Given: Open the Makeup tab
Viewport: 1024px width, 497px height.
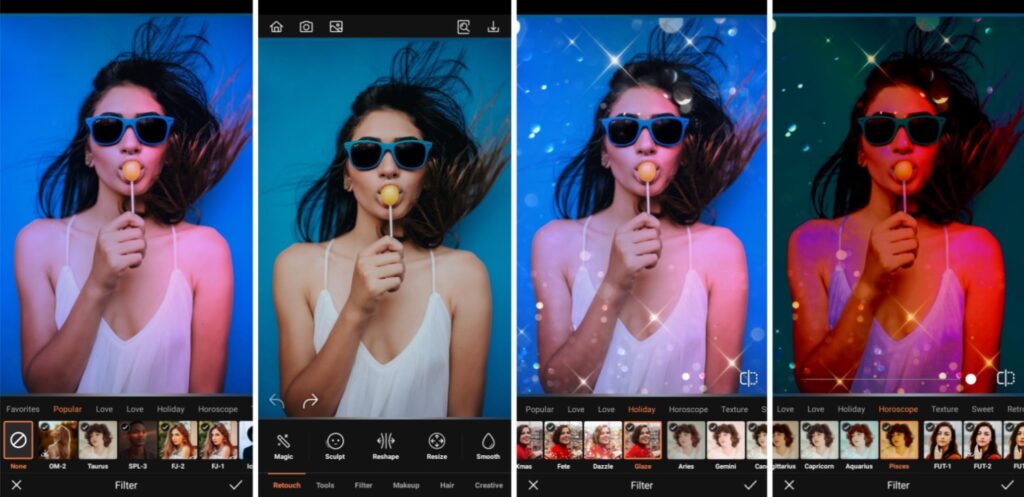Looking at the screenshot, I should tap(406, 485).
